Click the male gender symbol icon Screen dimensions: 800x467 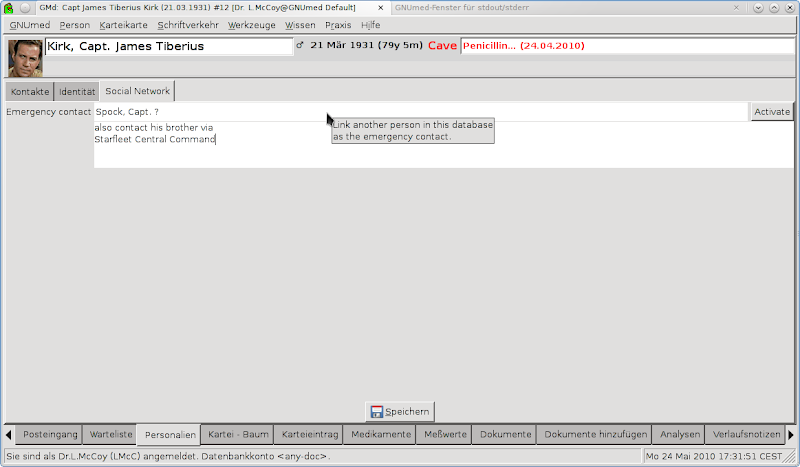(300, 45)
